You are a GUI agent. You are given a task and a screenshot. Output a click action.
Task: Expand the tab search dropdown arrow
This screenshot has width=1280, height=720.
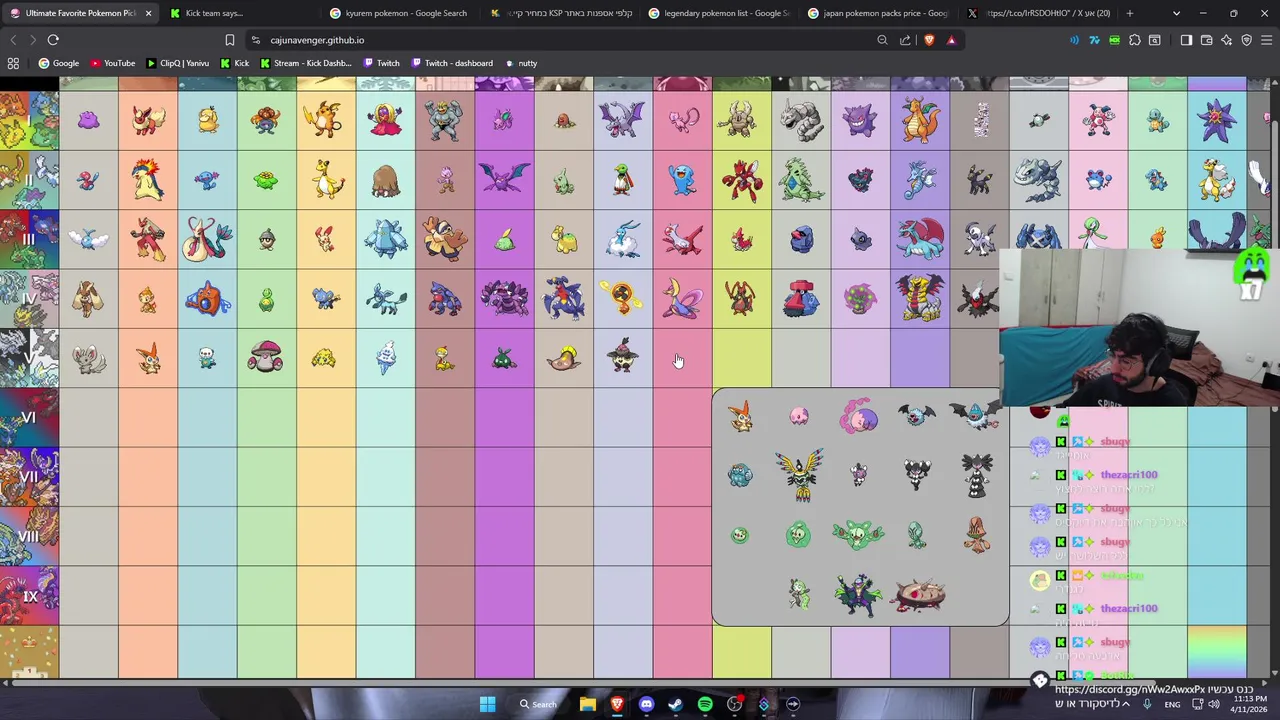coord(1176,13)
